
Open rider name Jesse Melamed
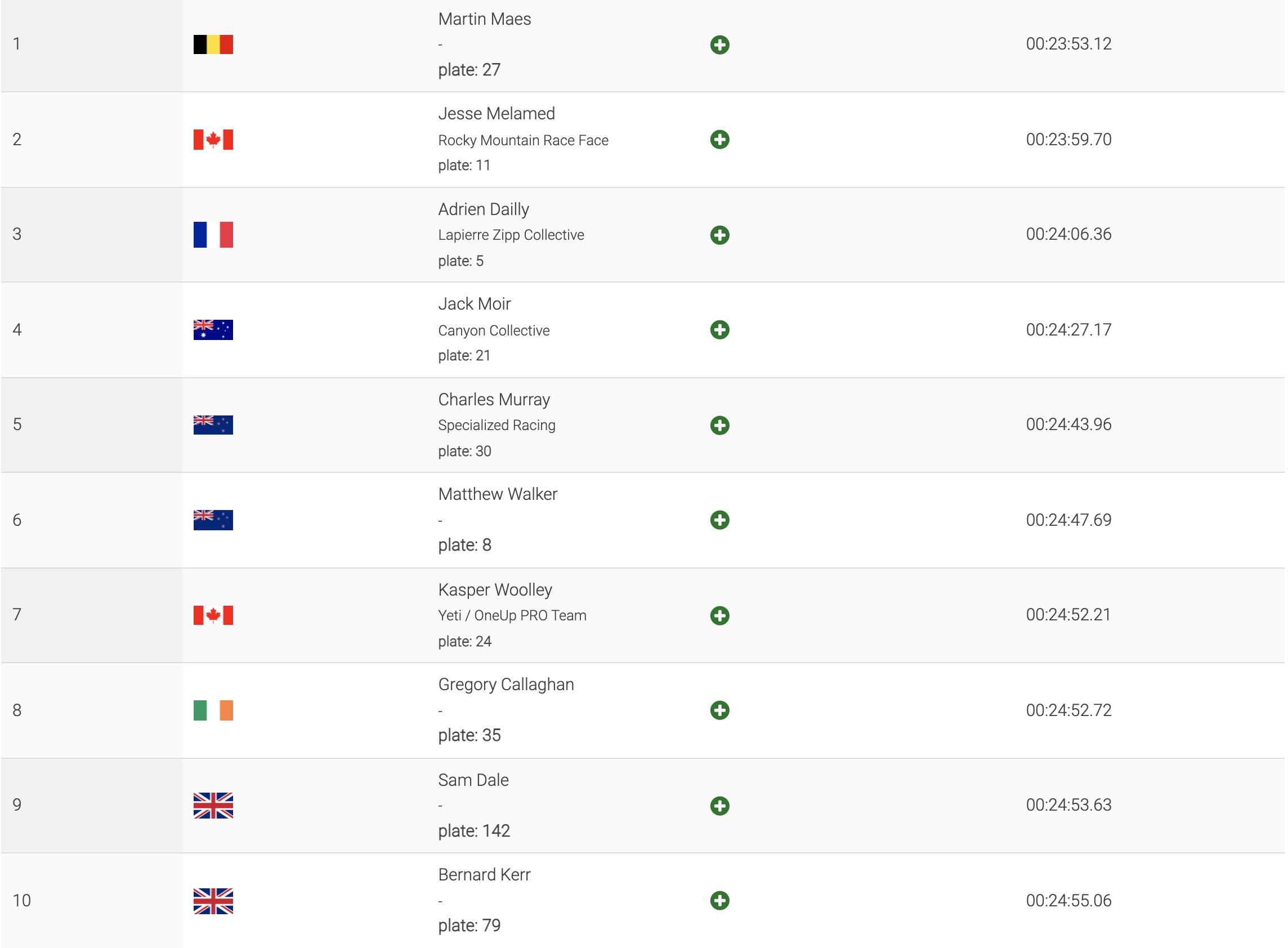pos(497,114)
